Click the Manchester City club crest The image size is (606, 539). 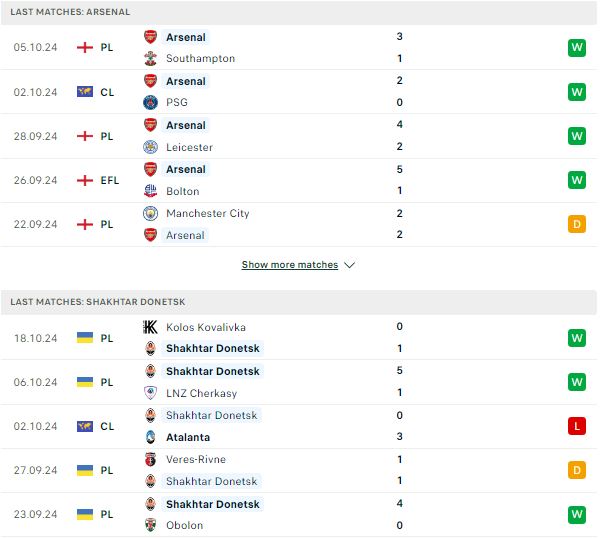150,213
